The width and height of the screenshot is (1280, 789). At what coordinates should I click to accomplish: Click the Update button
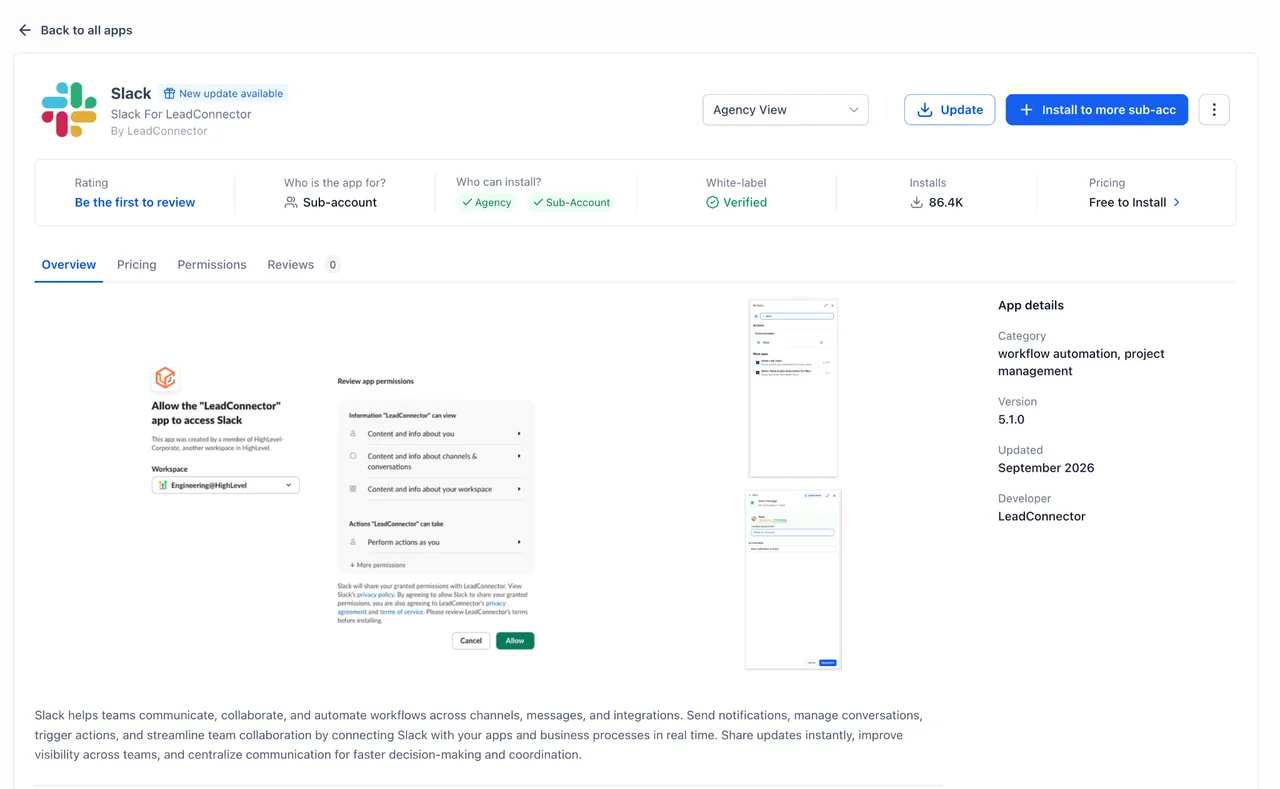949,110
